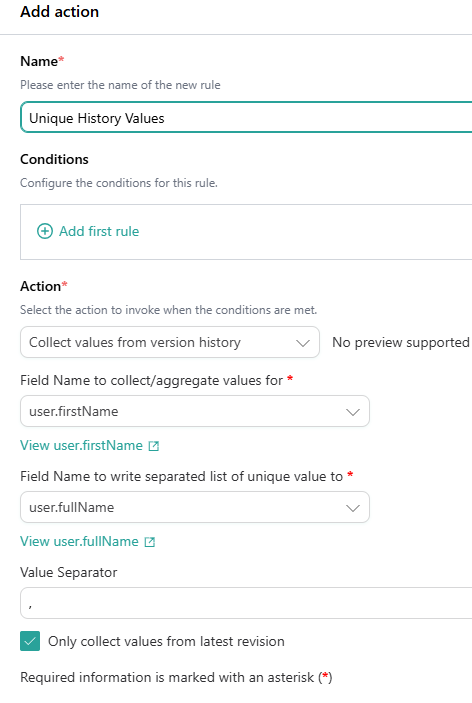The height and width of the screenshot is (703, 472).
Task: Click the empty Conditions rule box area
Action: [246, 232]
